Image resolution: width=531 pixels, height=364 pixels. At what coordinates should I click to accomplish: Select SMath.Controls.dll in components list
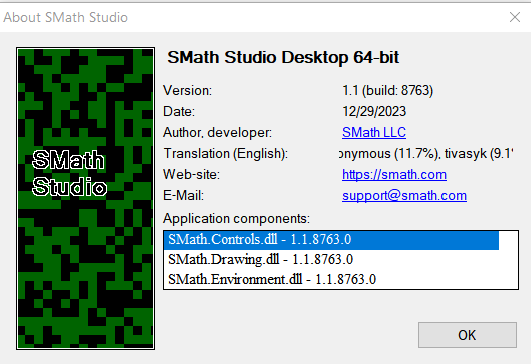tap(331, 240)
